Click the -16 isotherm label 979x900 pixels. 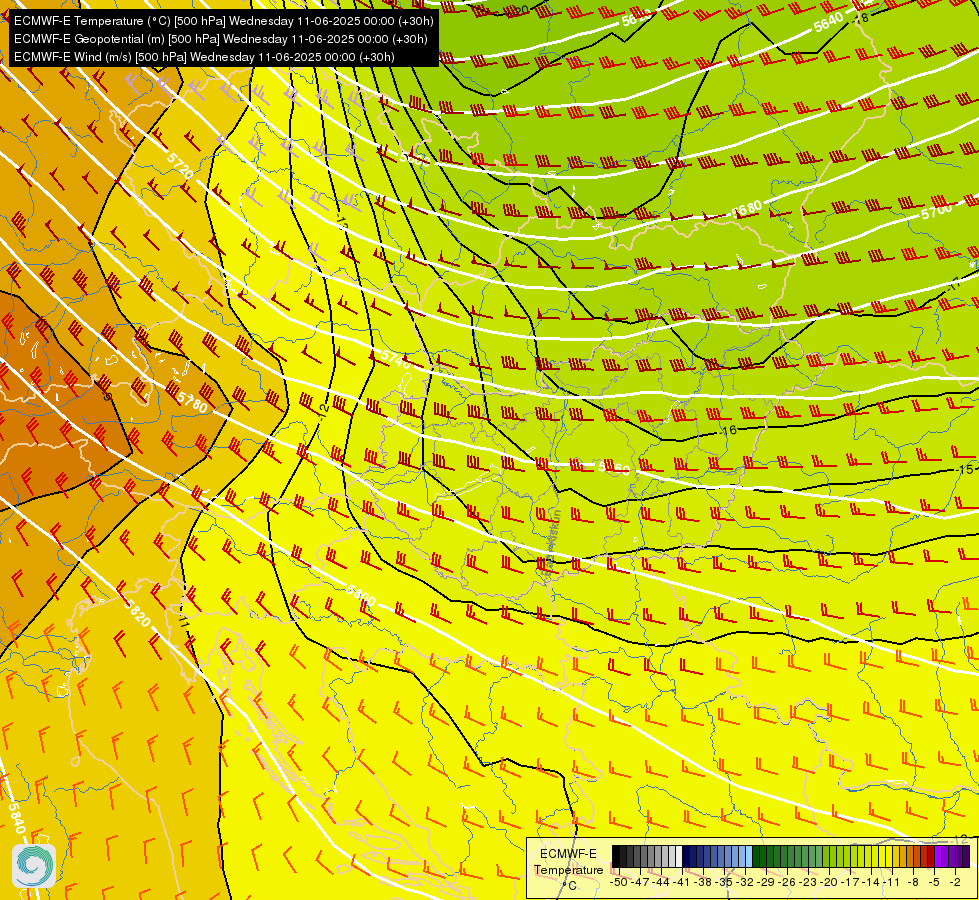point(729,430)
